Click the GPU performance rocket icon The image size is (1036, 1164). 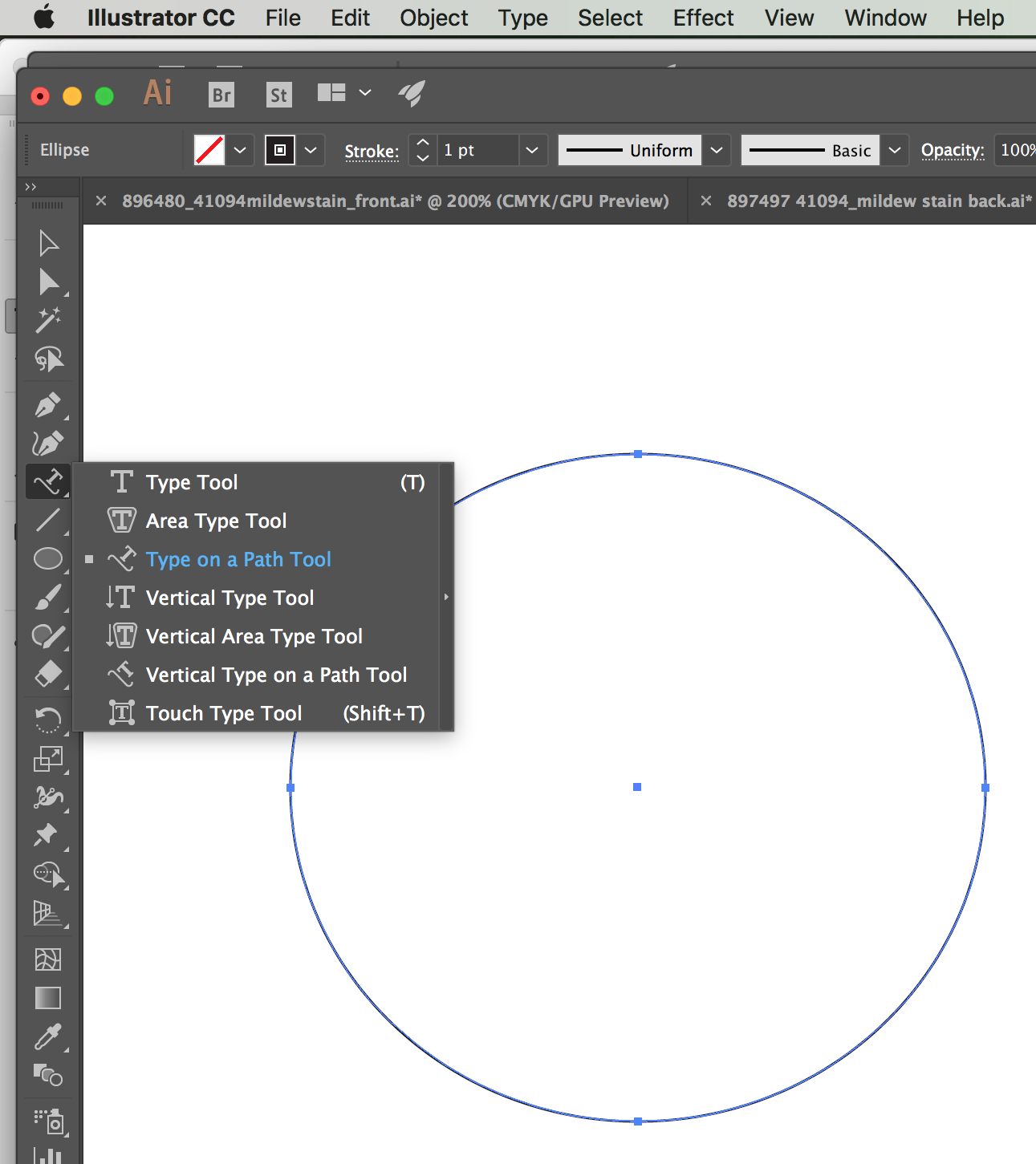(x=412, y=94)
